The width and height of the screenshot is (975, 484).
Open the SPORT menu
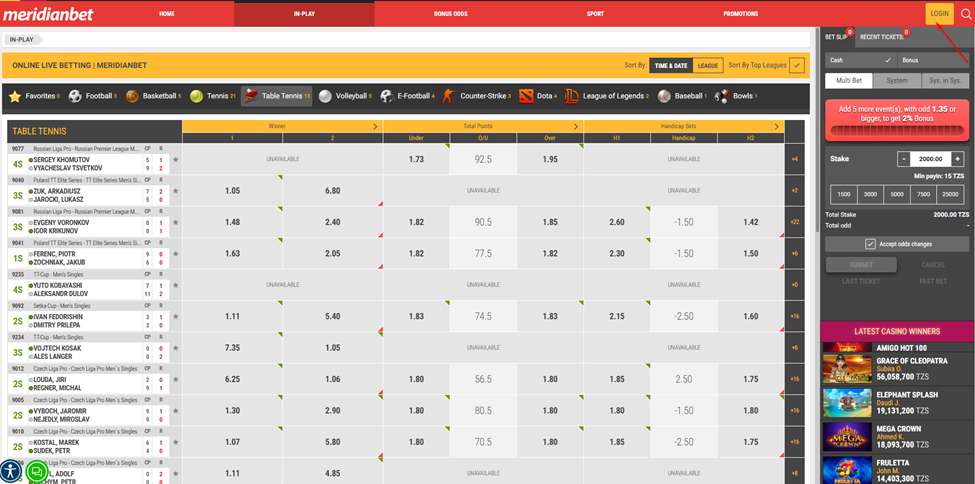coord(595,14)
